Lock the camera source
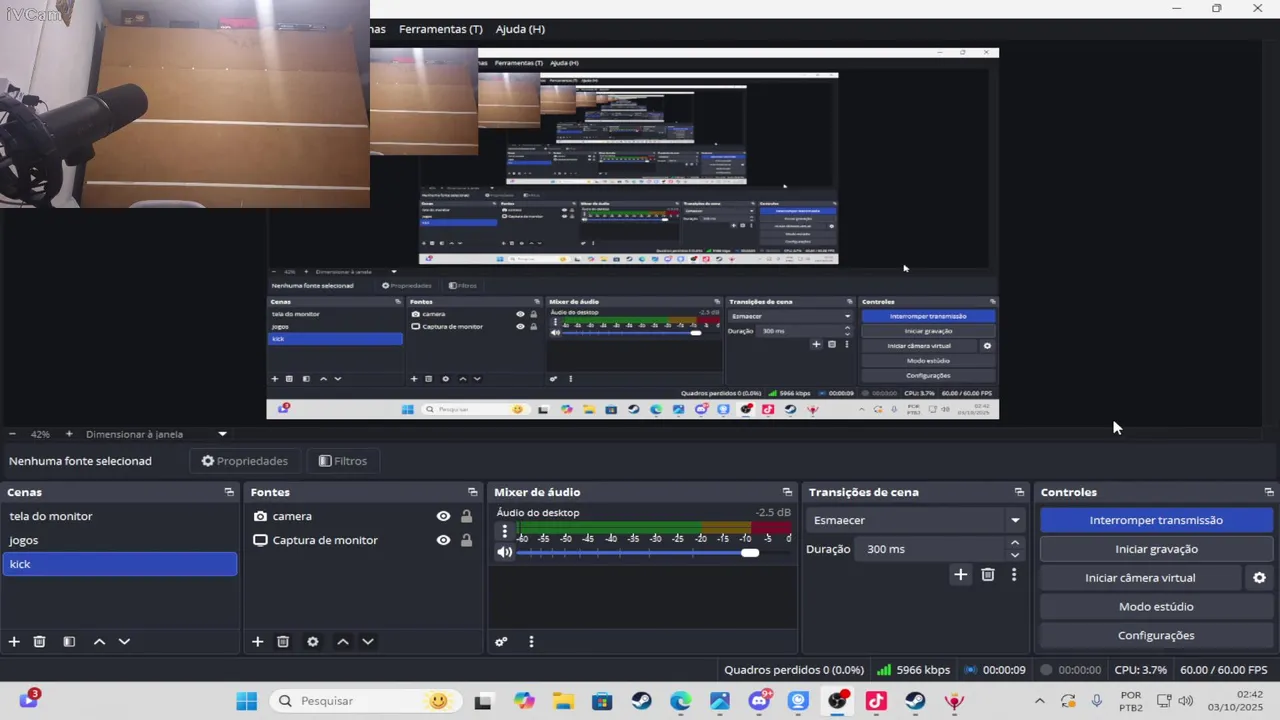 pyautogui.click(x=466, y=516)
